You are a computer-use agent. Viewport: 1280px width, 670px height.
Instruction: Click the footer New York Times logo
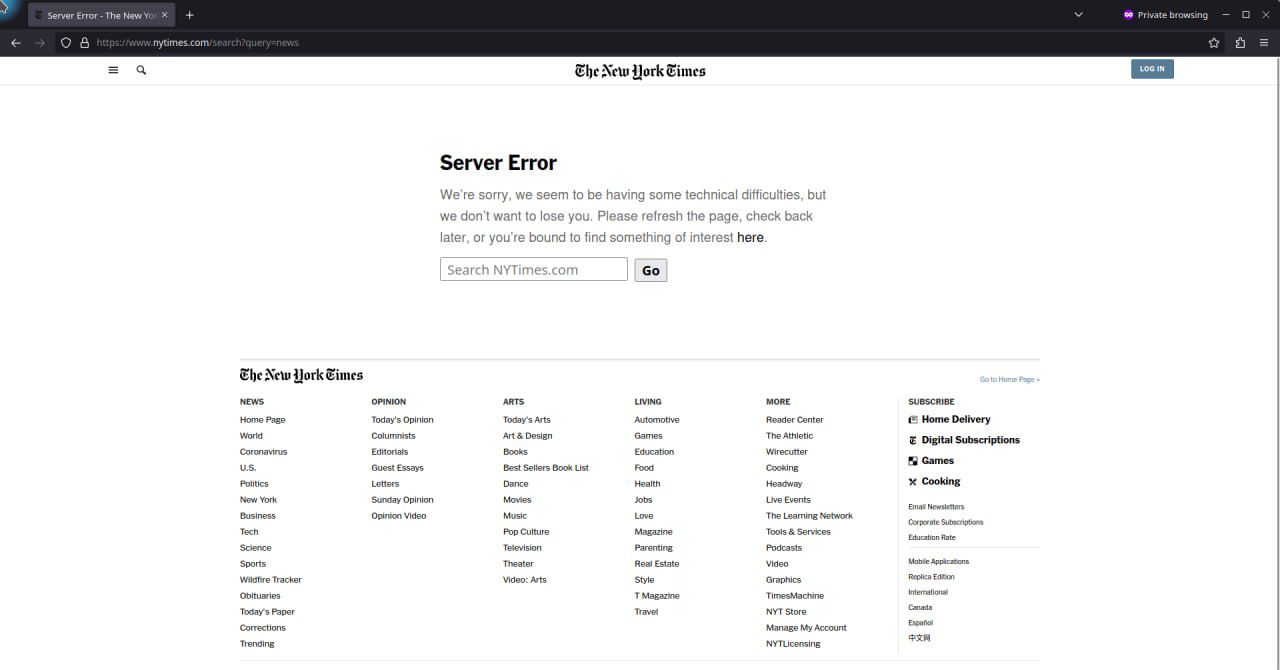[x=301, y=375]
